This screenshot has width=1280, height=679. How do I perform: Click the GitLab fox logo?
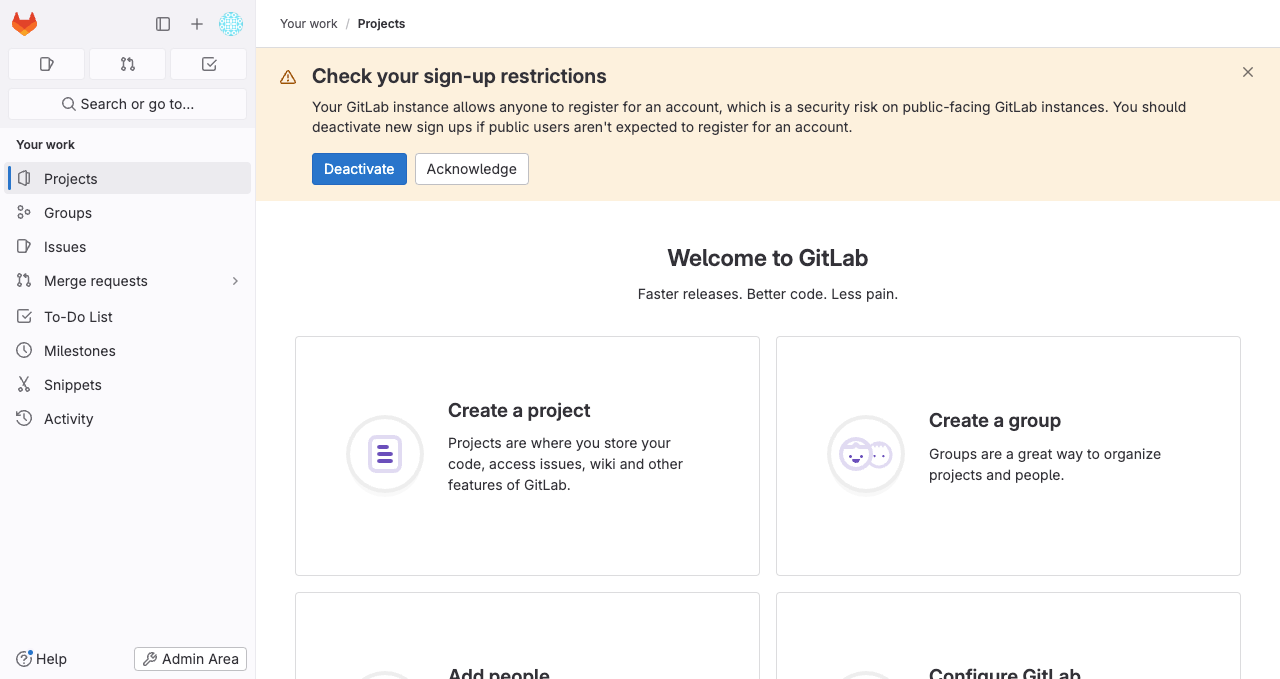(x=24, y=24)
